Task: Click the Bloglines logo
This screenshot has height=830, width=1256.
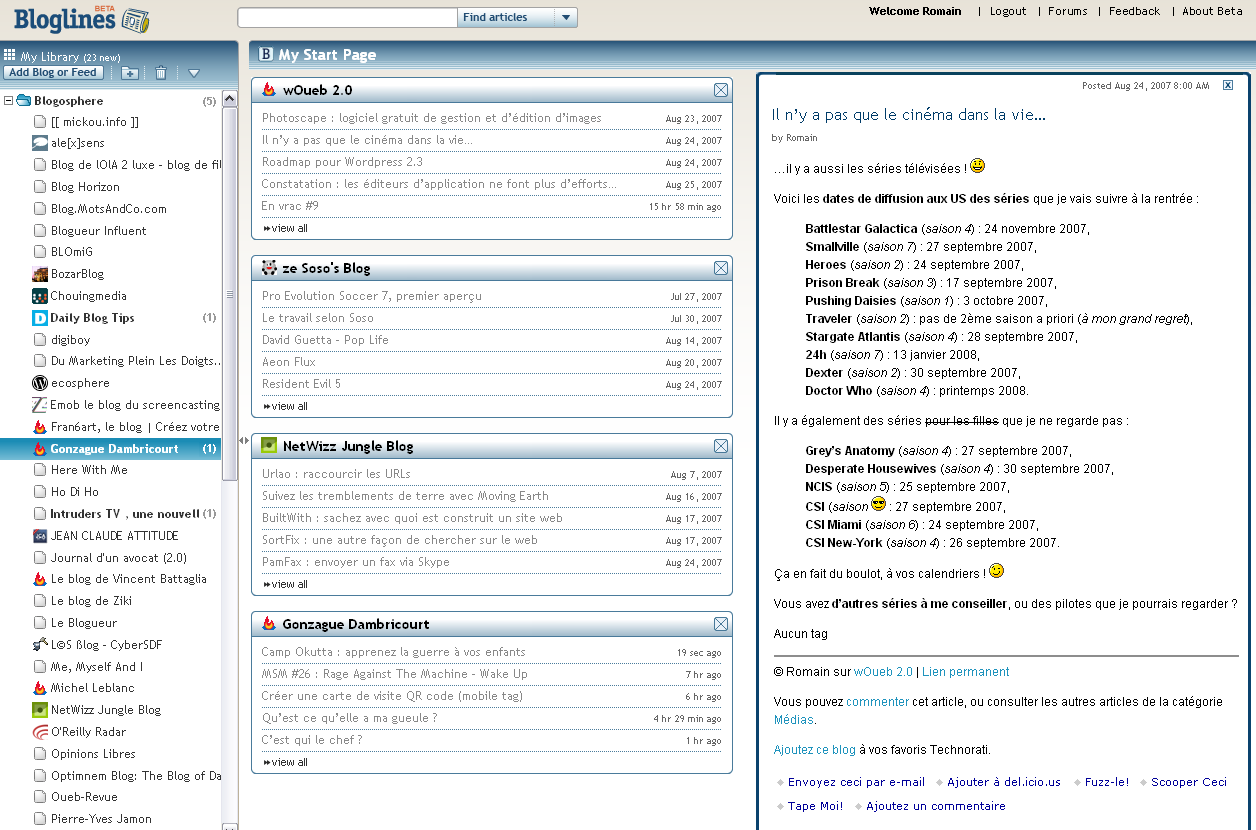Action: (x=81, y=18)
